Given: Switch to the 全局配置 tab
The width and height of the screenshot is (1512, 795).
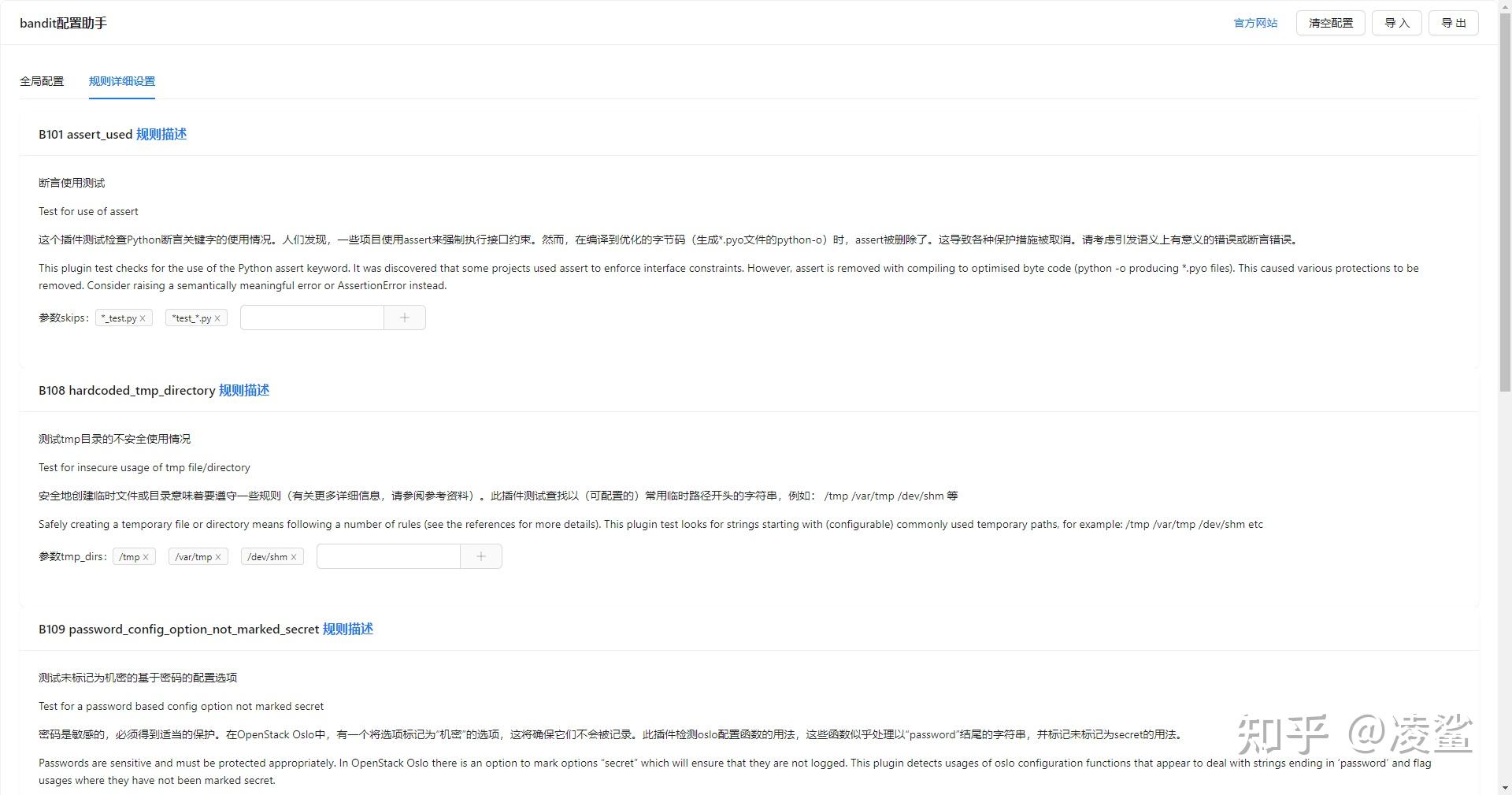Looking at the screenshot, I should [42, 81].
